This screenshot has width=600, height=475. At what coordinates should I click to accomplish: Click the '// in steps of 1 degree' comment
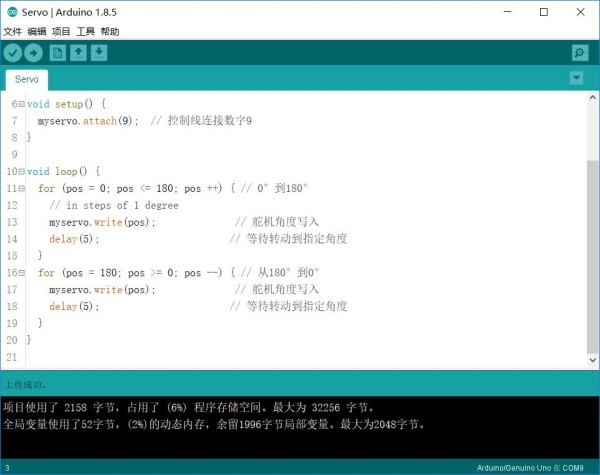(x=114, y=206)
